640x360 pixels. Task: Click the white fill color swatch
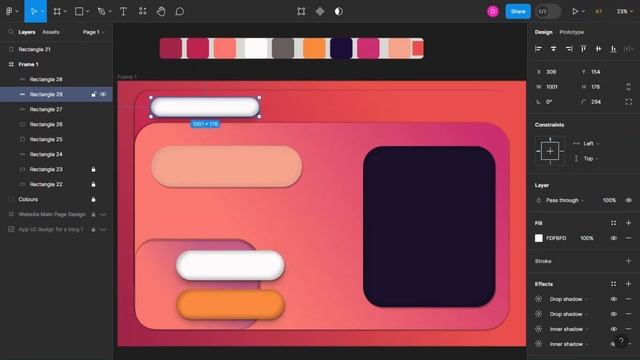click(x=539, y=238)
